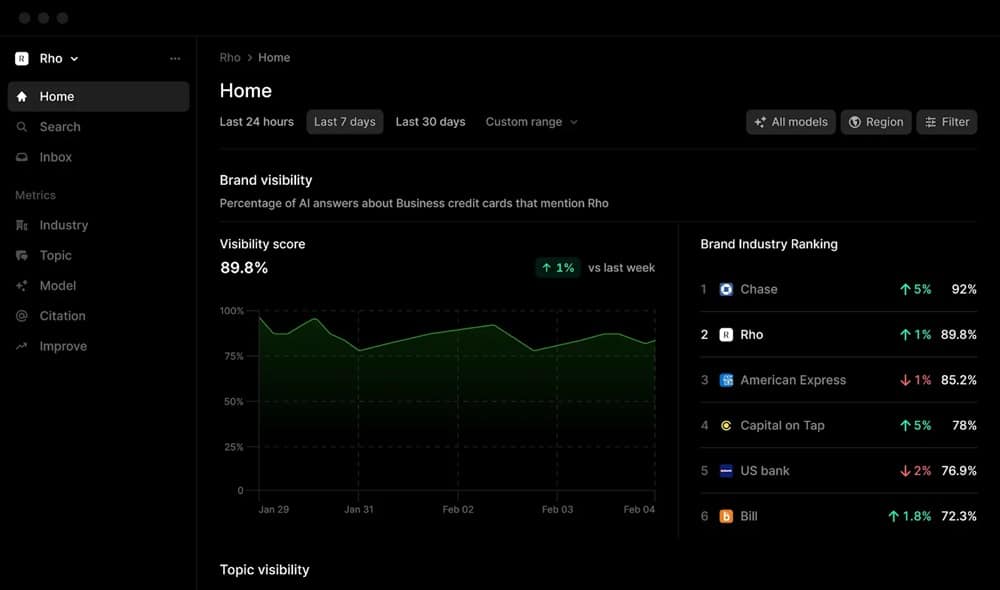Click the Home icon in the sidebar
Screen dimensions: 1000x590
tap(22, 96)
